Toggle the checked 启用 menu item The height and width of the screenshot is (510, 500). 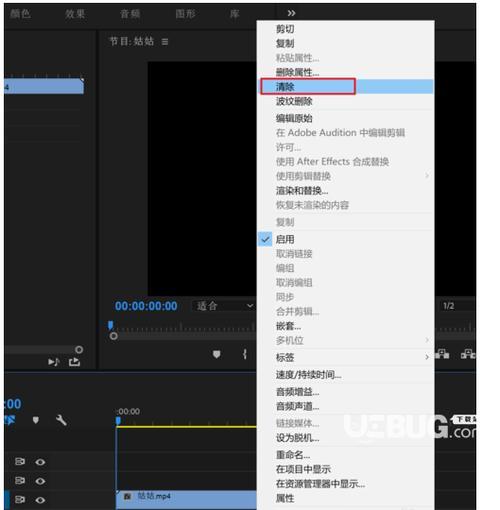tap(346, 239)
